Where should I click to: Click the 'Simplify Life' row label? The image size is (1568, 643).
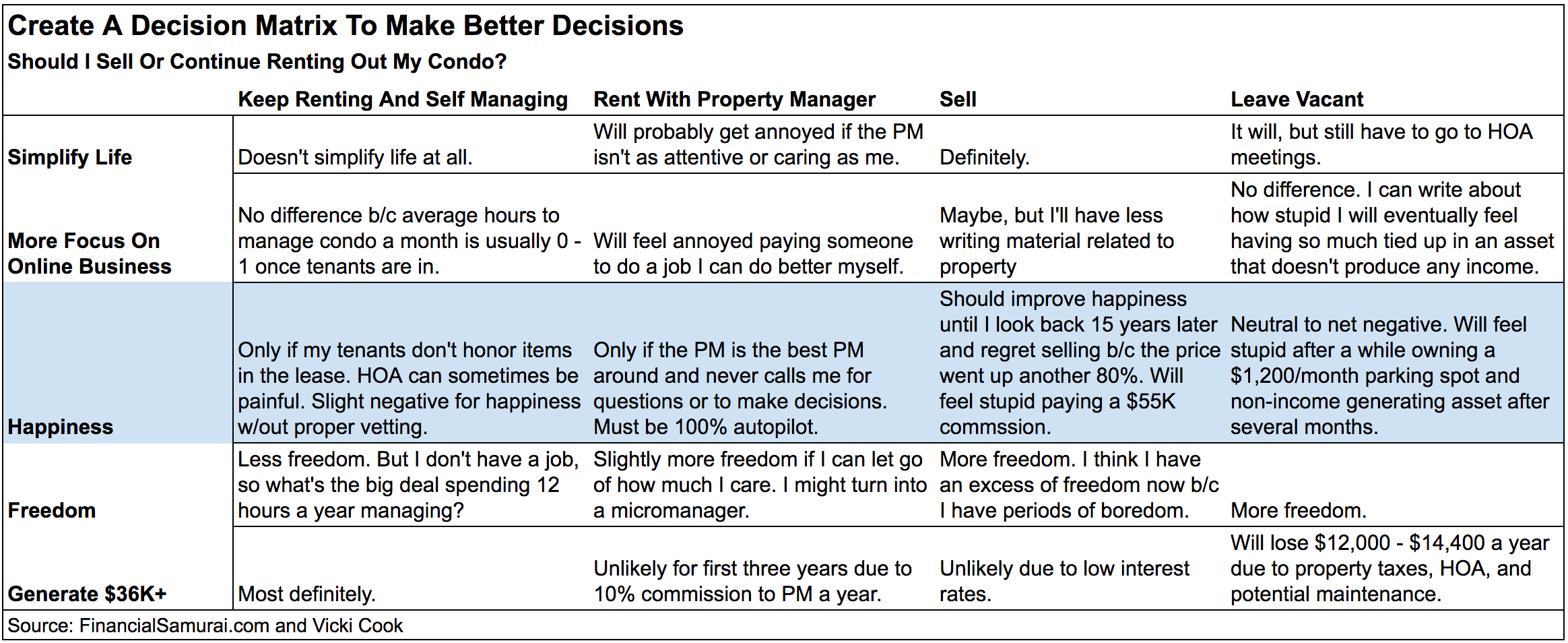tap(69, 158)
